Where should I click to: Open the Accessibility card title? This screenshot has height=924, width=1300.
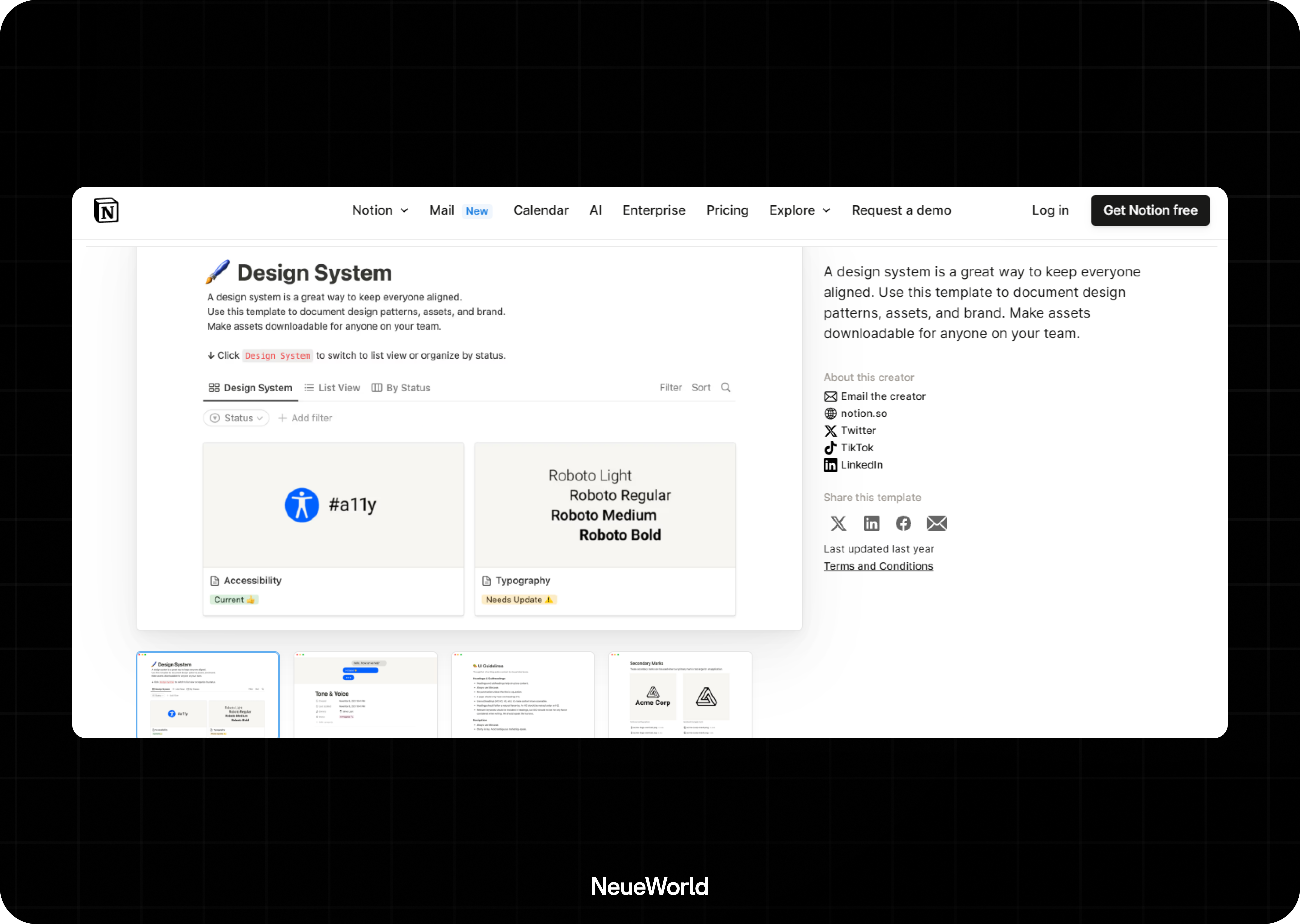pyautogui.click(x=253, y=581)
